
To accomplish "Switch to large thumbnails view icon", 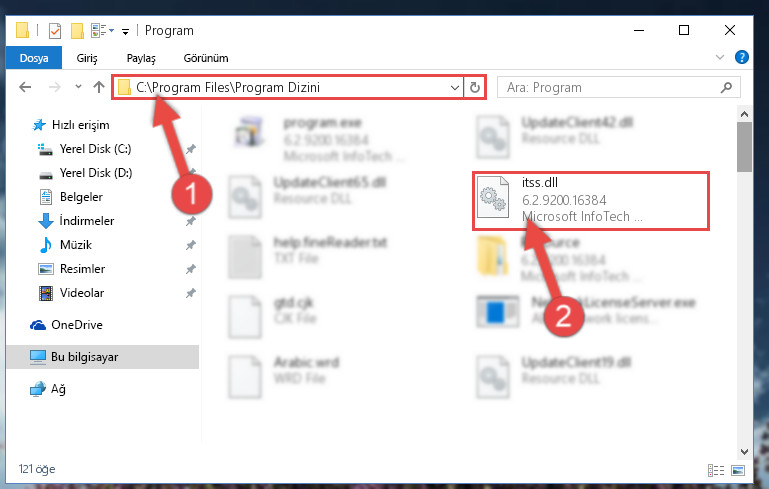I will click(x=738, y=470).
